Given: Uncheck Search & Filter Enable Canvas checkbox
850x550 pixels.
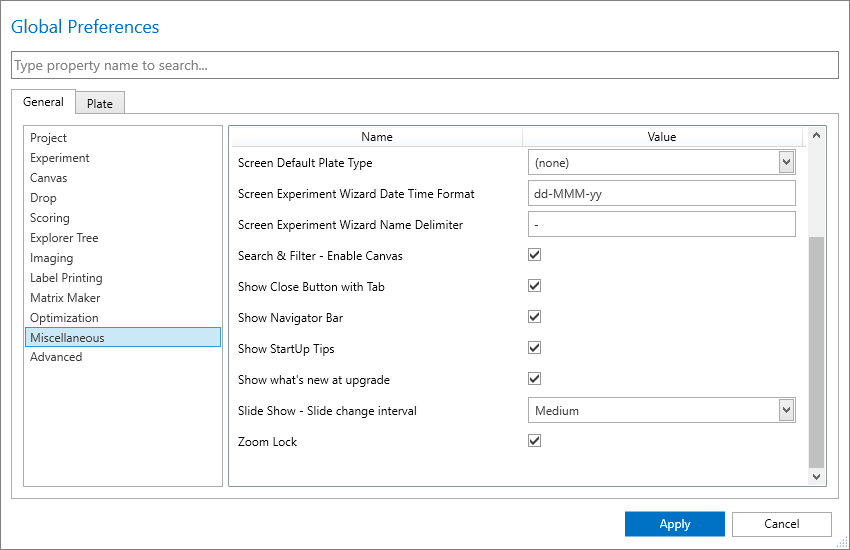Looking at the screenshot, I should pyautogui.click(x=534, y=255).
